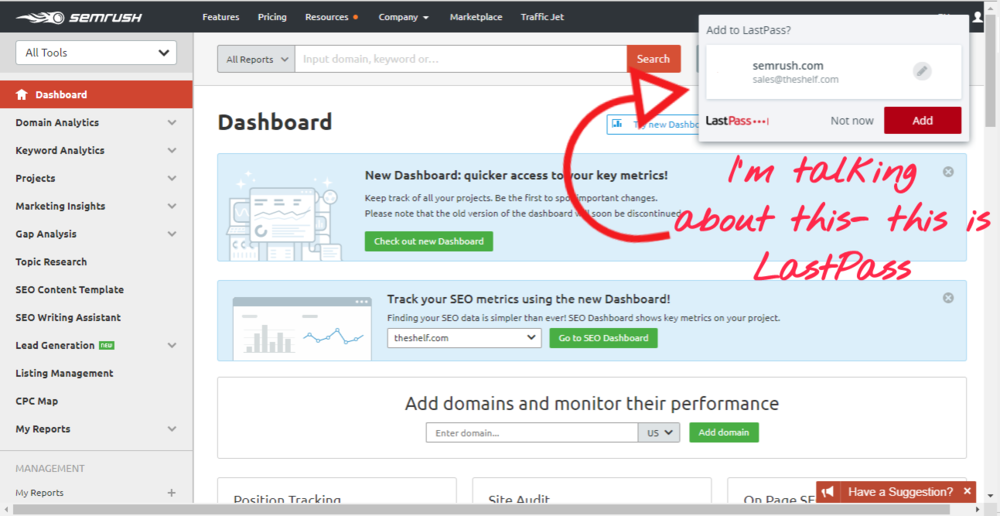Screen dimensions: 1000x516
Task: Open Listing Management in sidebar
Action: point(64,373)
